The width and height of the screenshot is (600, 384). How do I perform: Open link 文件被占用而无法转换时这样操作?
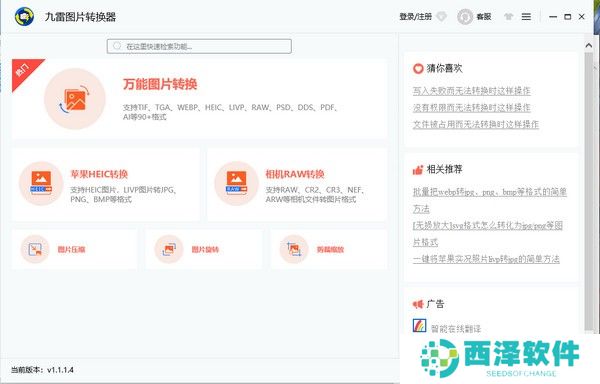(x=476, y=124)
